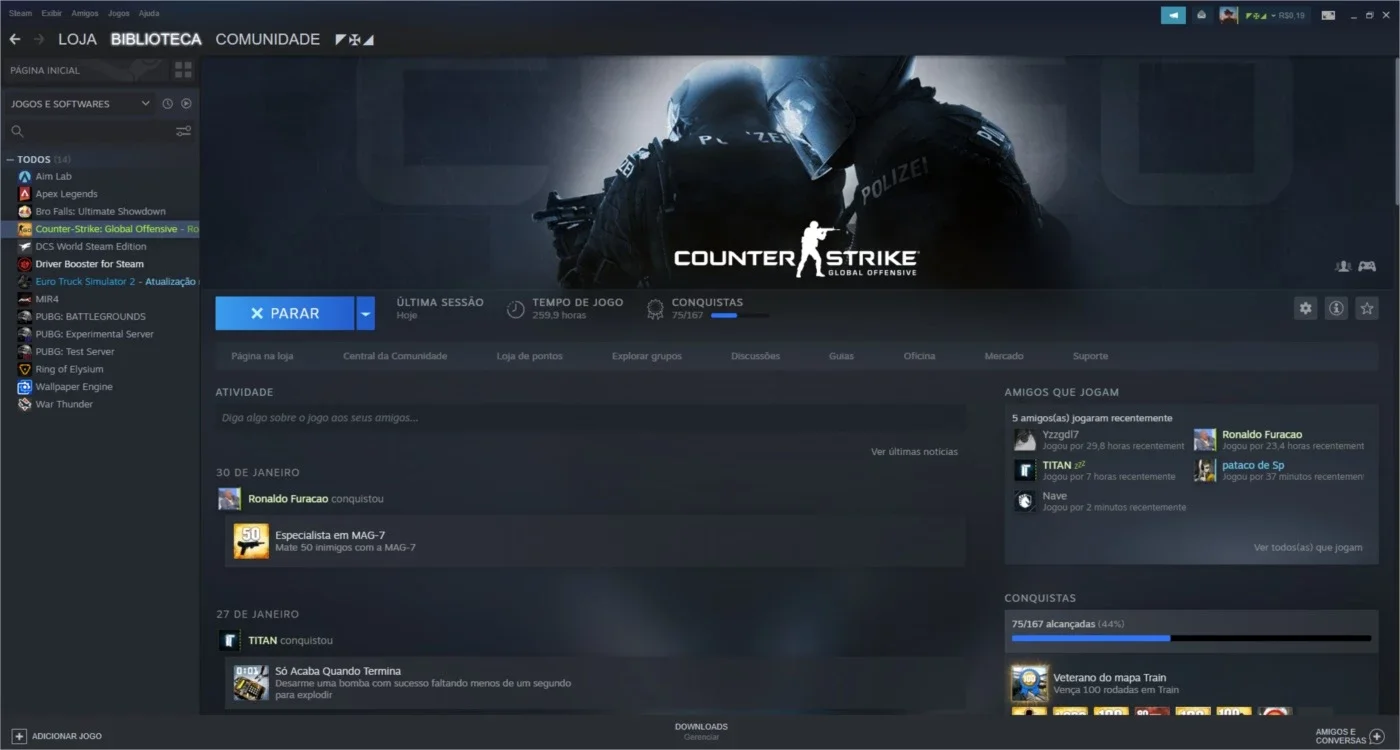1400x750 pixels.
Task: Open the Jogos menu
Action: [x=118, y=14]
